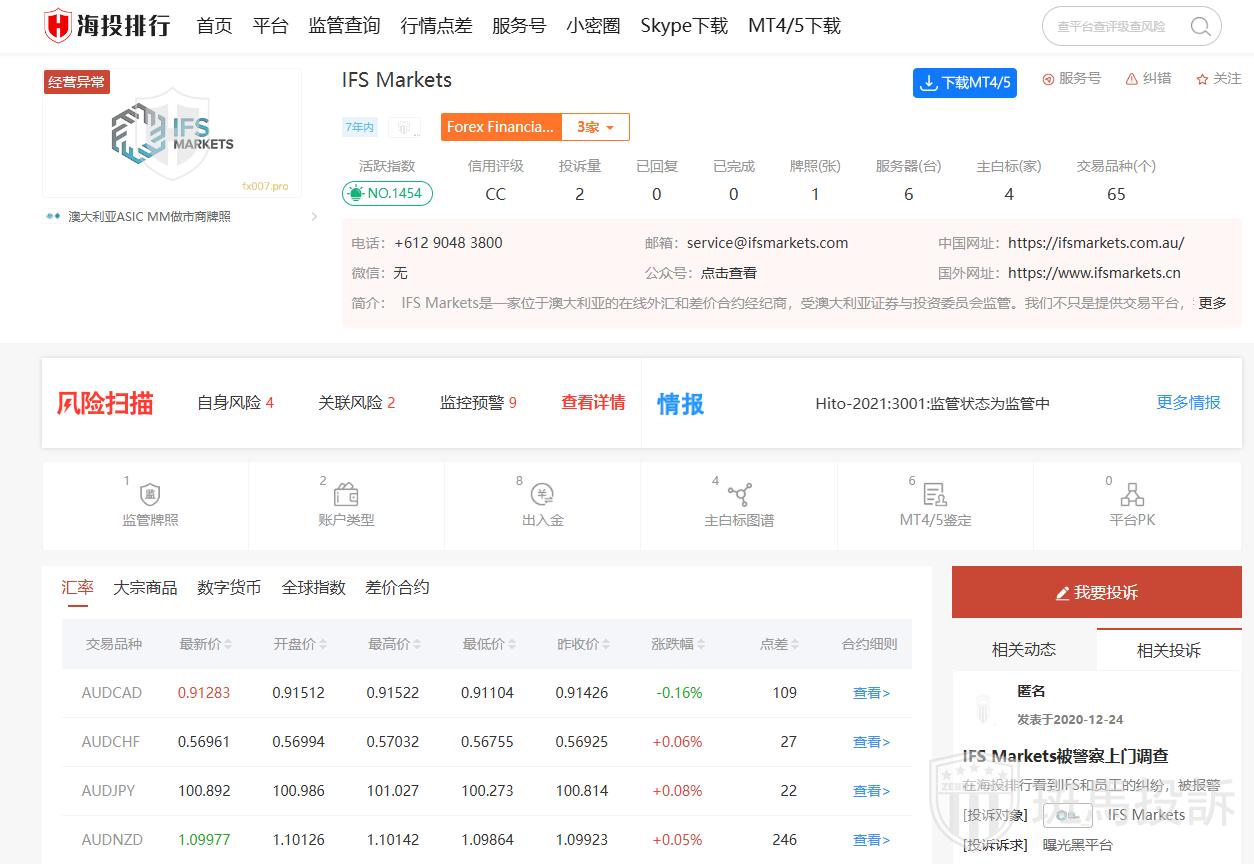Click the 海投排行 site logo
Image resolution: width=1254 pixels, height=864 pixels.
click(x=107, y=26)
